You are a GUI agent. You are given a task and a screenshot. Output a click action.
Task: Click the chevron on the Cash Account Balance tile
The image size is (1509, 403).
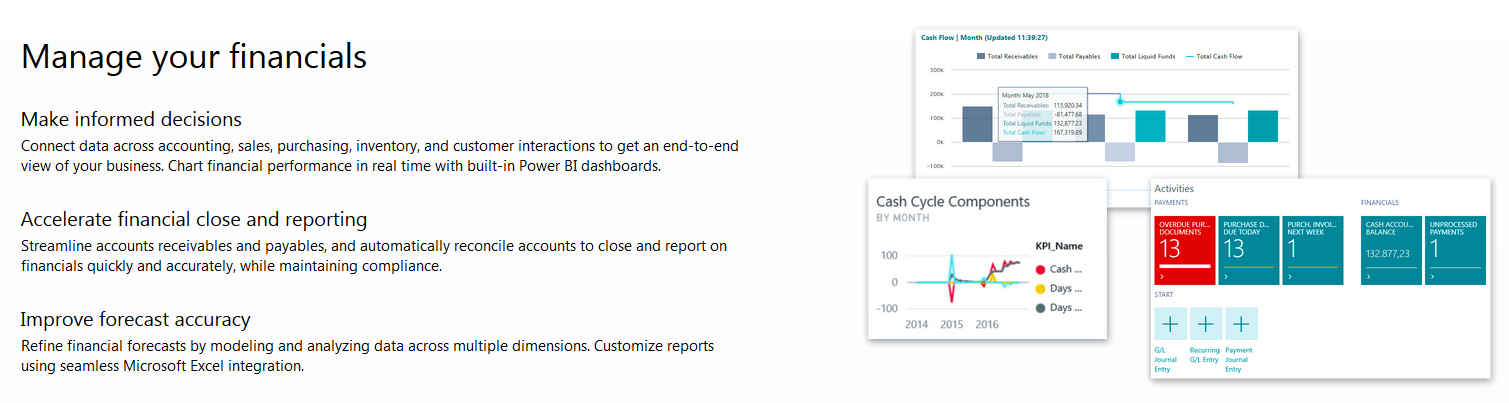1370,277
